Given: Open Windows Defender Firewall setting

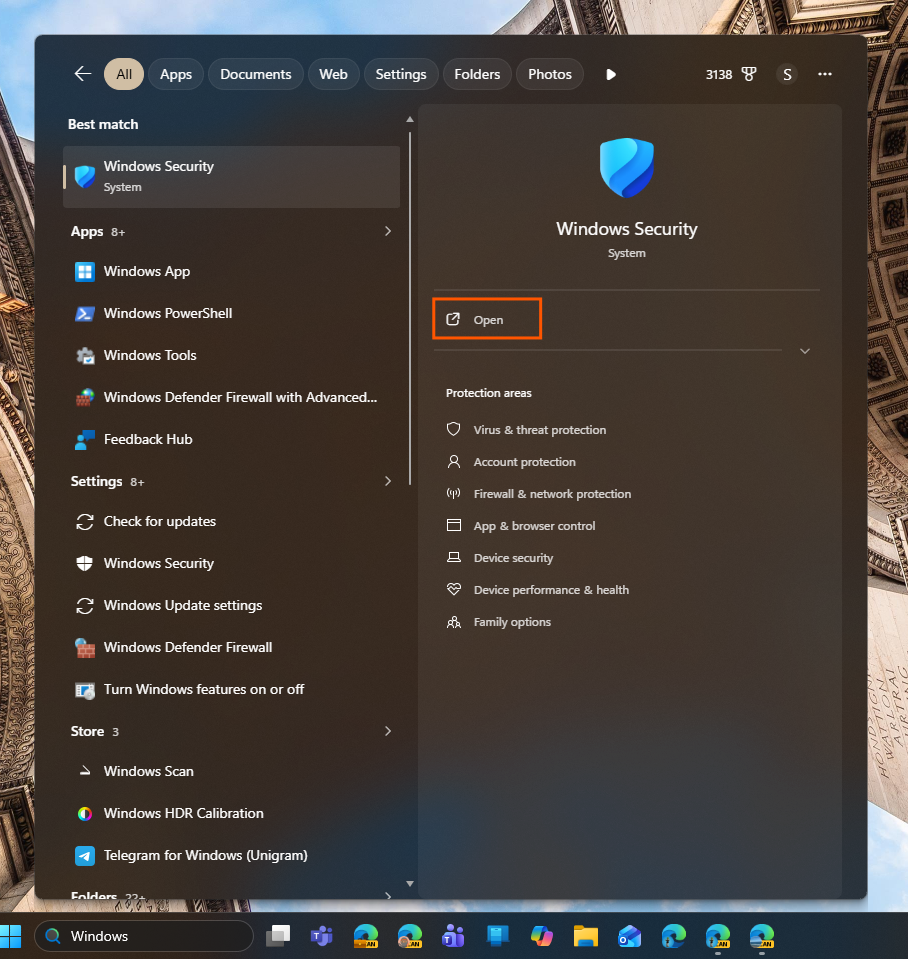Looking at the screenshot, I should (232, 647).
